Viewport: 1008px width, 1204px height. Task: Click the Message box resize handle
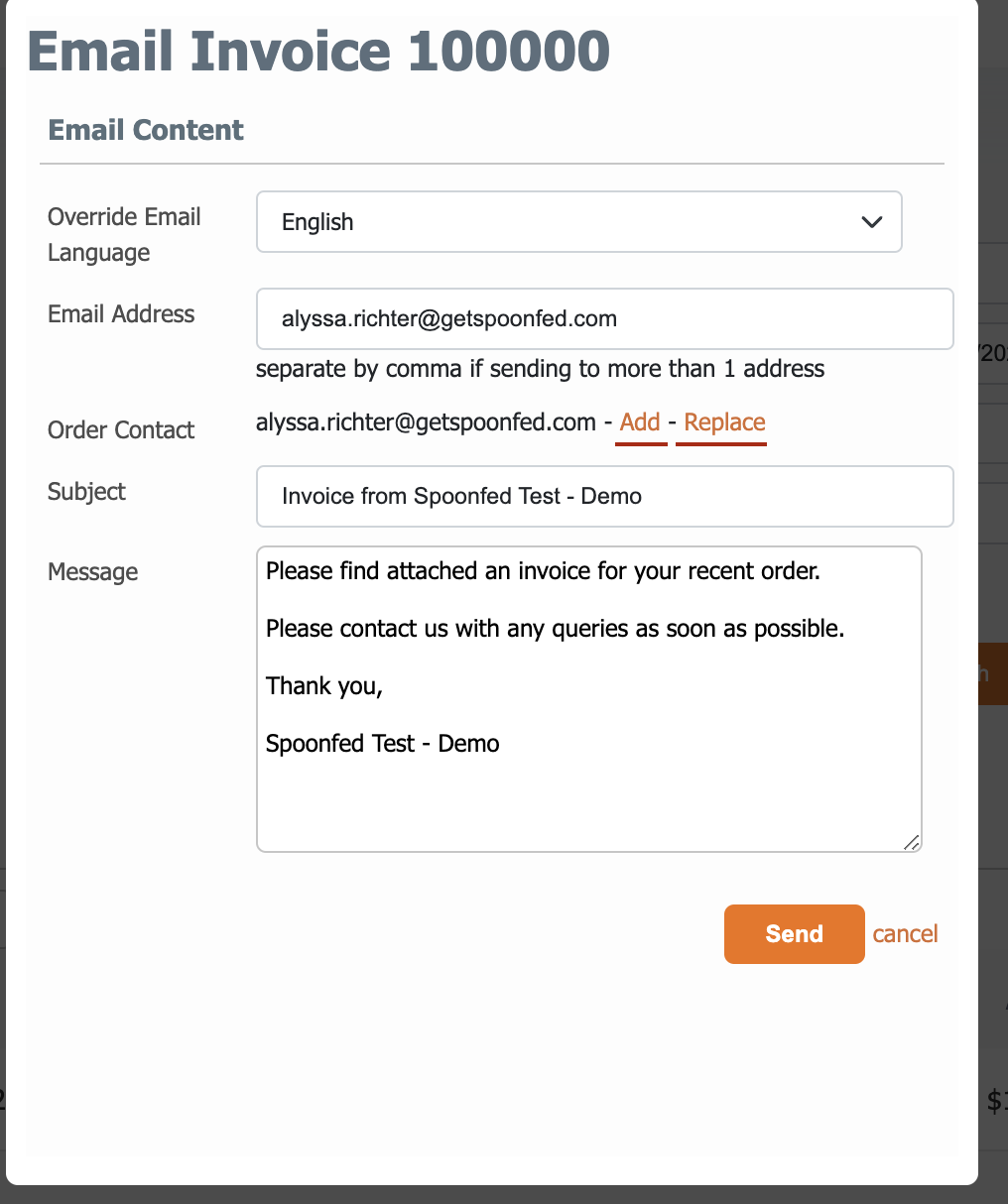tap(912, 842)
